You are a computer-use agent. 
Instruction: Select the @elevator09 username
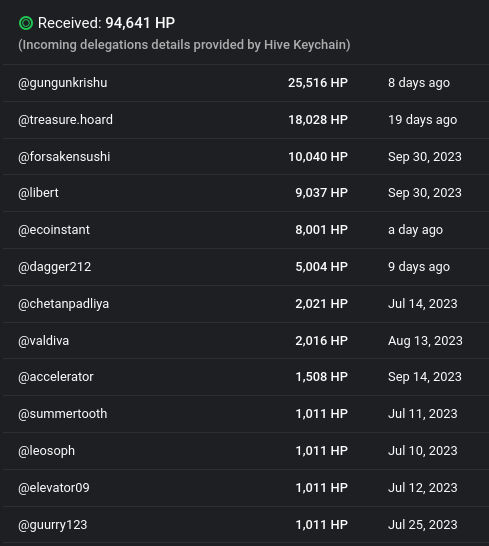54,488
